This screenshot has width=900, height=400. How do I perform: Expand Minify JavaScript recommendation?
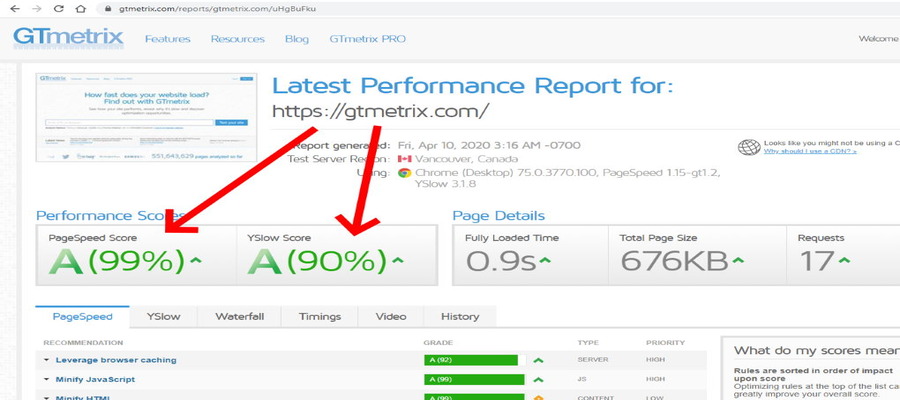coord(46,380)
